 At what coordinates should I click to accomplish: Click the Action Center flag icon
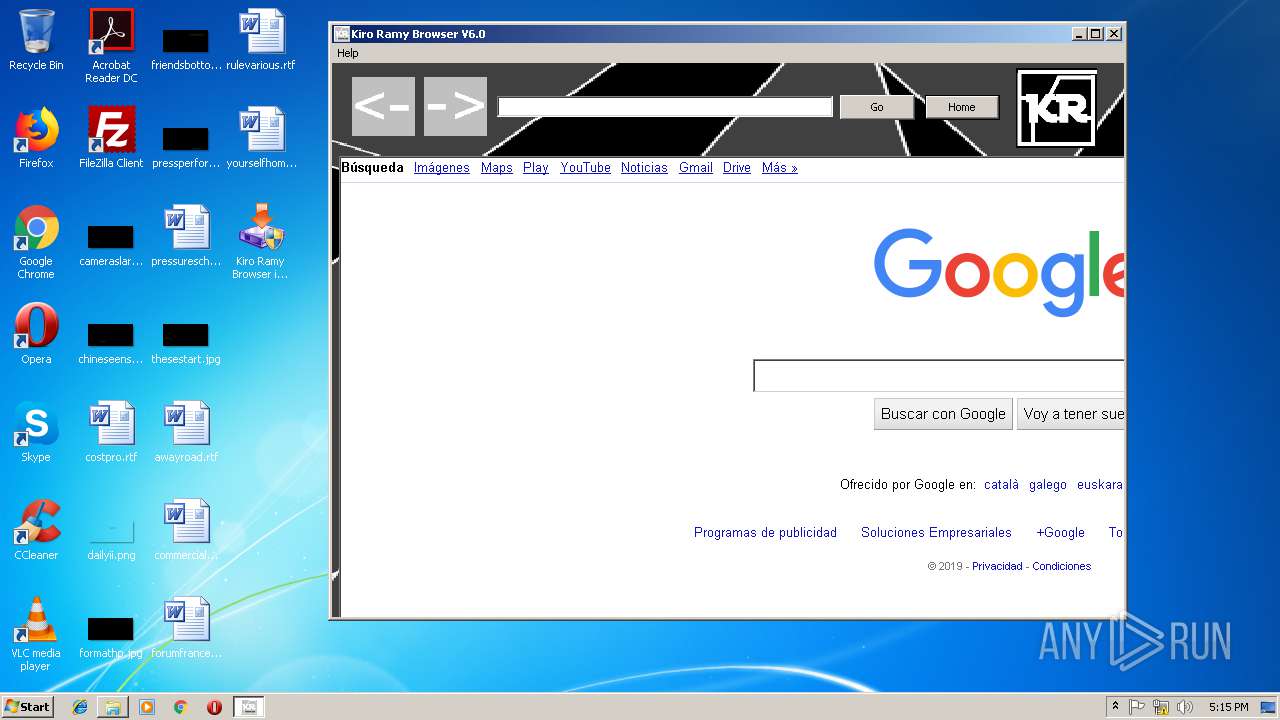click(1138, 707)
